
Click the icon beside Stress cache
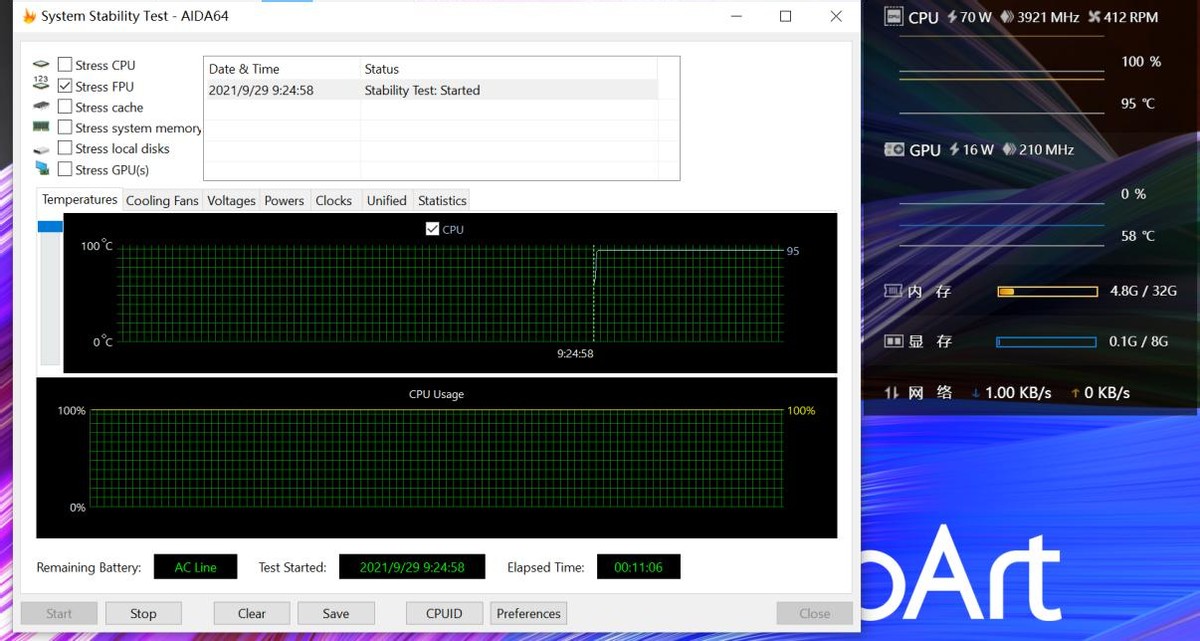(x=41, y=106)
